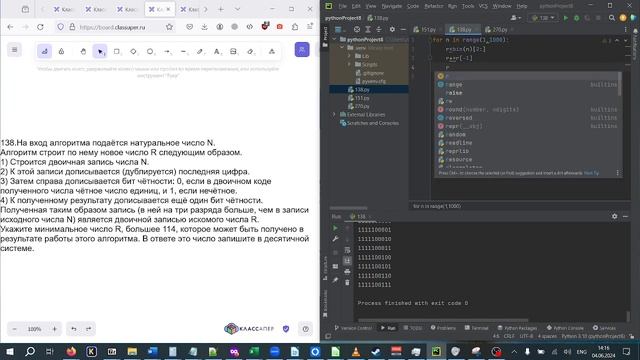Open the Tools menu in PyCharm
The image size is (640, 360).
point(468,6)
